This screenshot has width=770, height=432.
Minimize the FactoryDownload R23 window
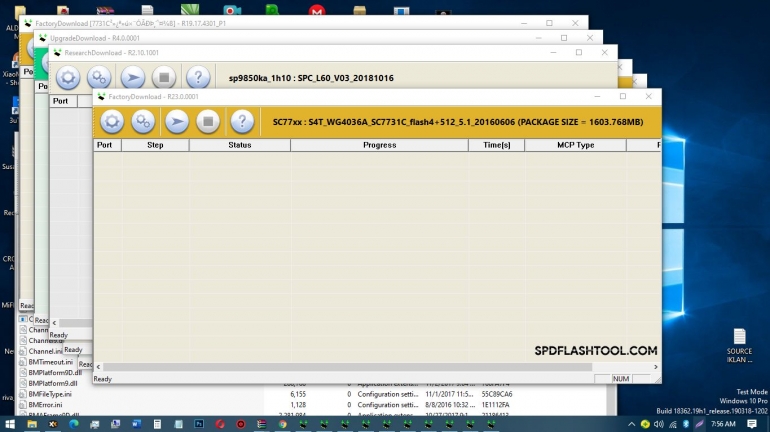597,96
